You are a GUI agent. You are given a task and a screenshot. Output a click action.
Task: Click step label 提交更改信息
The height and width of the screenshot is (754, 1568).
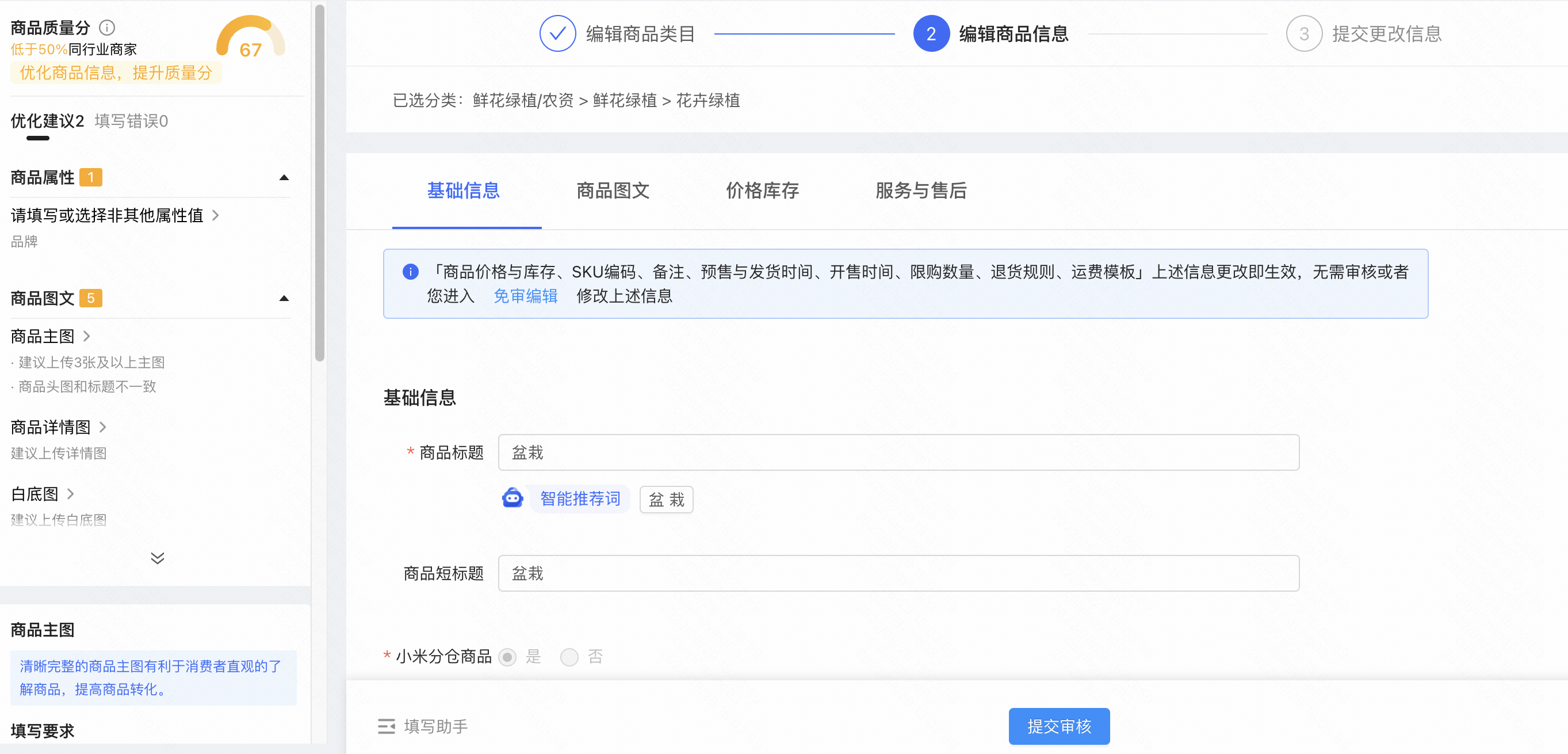[x=1387, y=34]
